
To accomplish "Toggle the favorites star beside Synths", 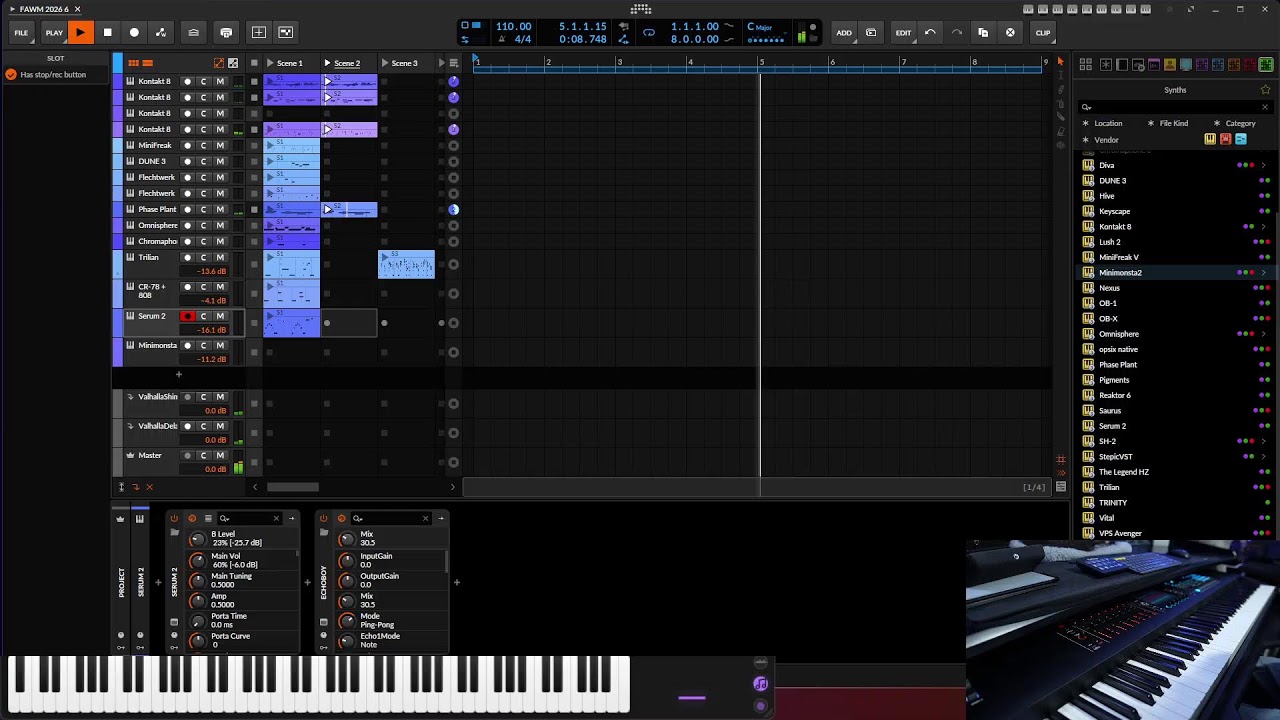I will coord(1265,90).
